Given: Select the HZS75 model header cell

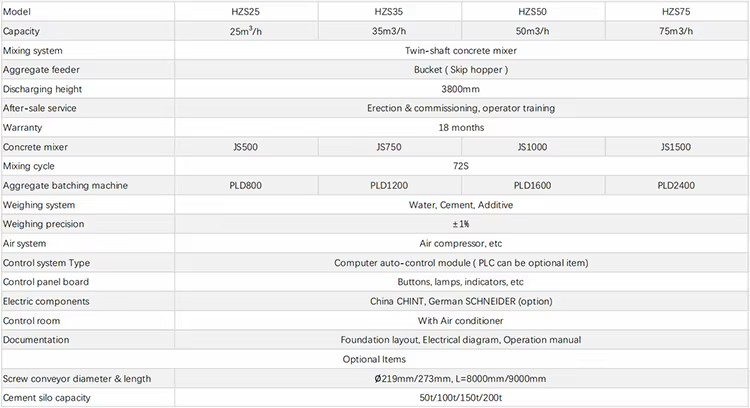Looking at the screenshot, I should tap(676, 11).
